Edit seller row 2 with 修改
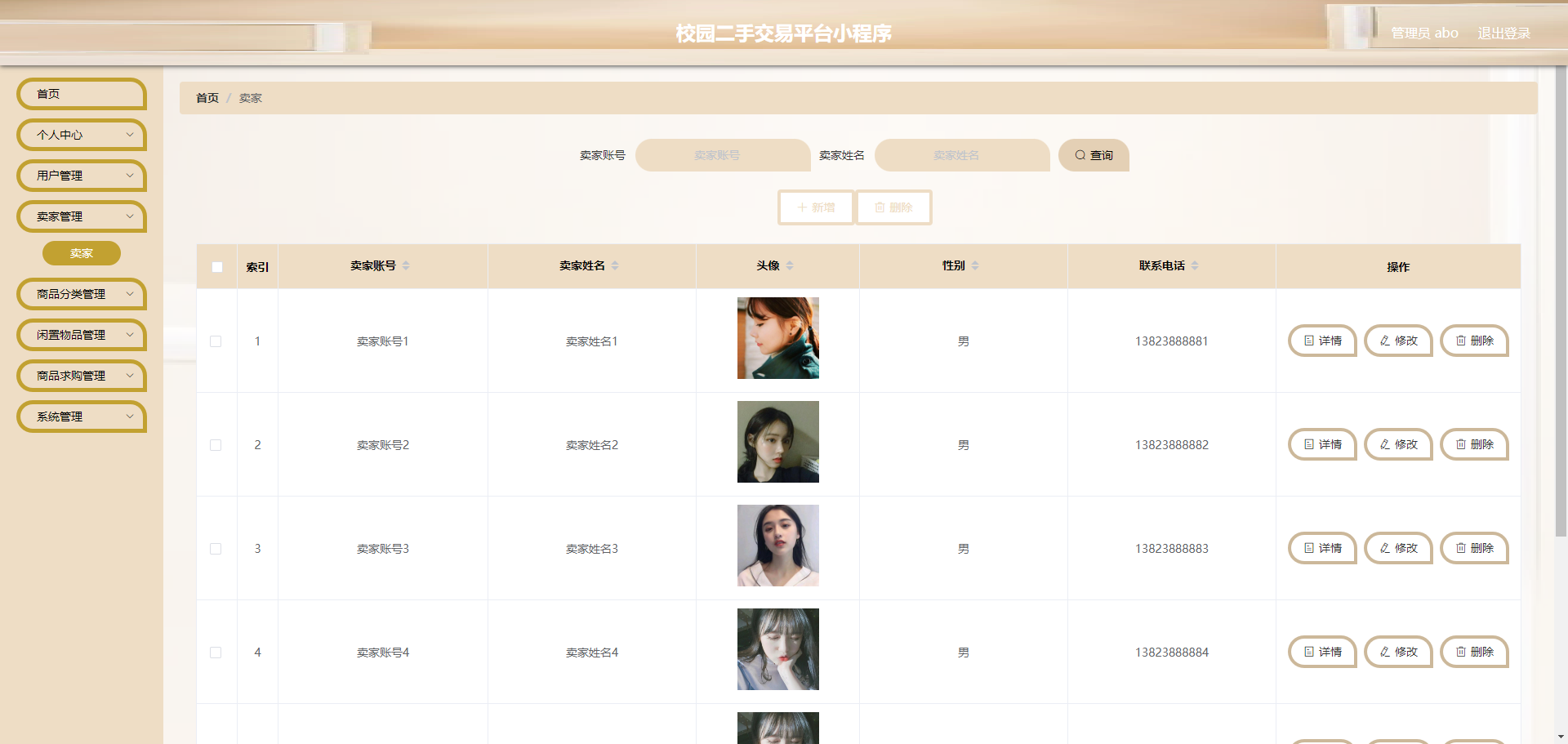This screenshot has width=1568, height=744. (x=1398, y=444)
